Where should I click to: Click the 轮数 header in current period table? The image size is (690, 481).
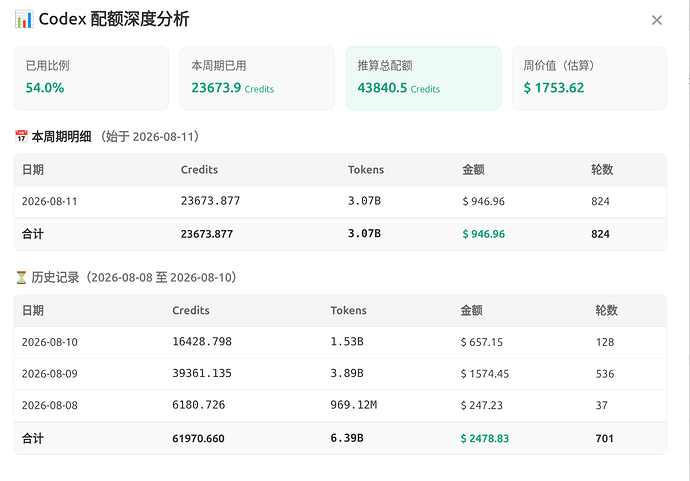pos(602,169)
